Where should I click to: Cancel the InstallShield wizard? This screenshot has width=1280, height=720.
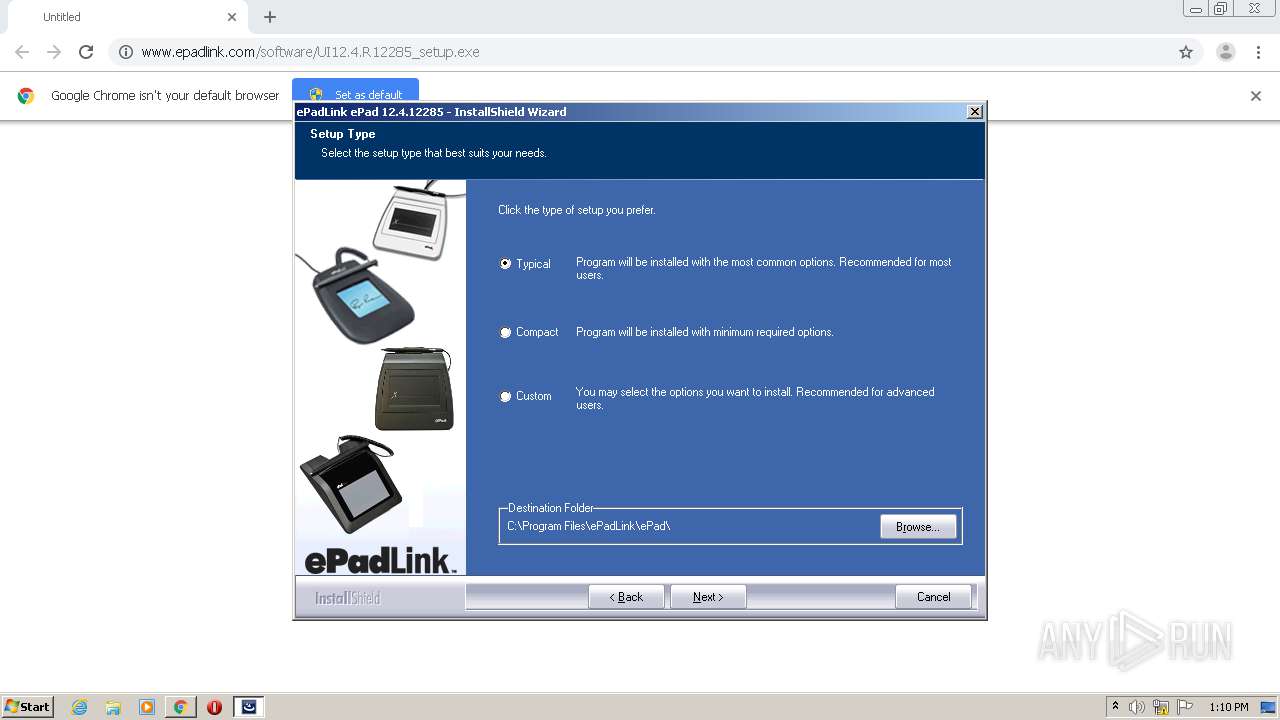click(x=933, y=597)
